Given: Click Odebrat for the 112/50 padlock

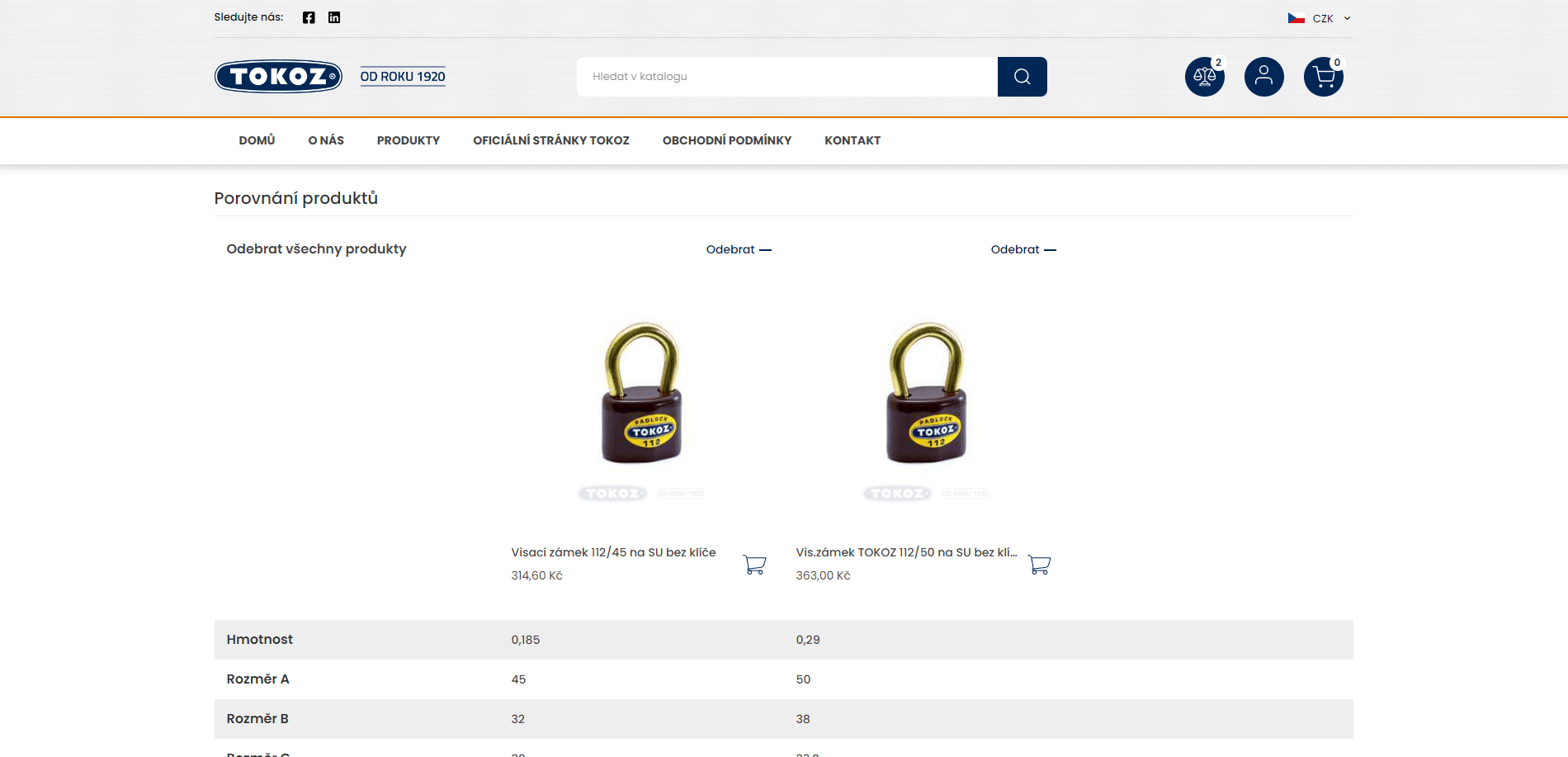Looking at the screenshot, I should [x=1023, y=249].
